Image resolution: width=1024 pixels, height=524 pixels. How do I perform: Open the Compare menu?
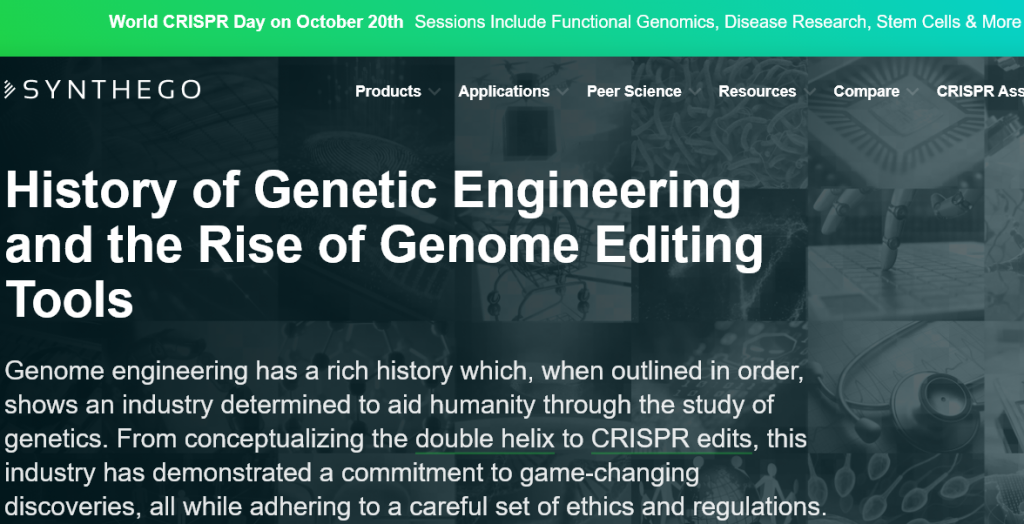(x=866, y=91)
